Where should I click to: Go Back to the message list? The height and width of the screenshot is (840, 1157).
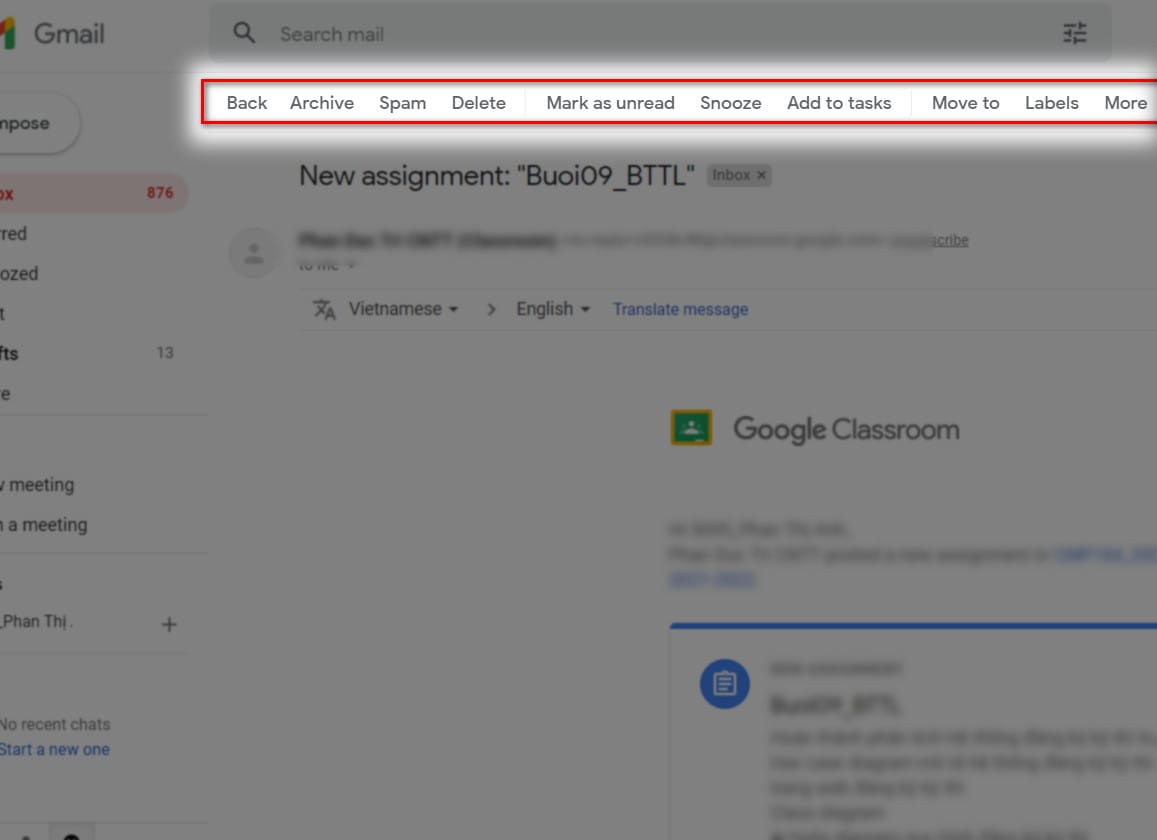coord(246,103)
